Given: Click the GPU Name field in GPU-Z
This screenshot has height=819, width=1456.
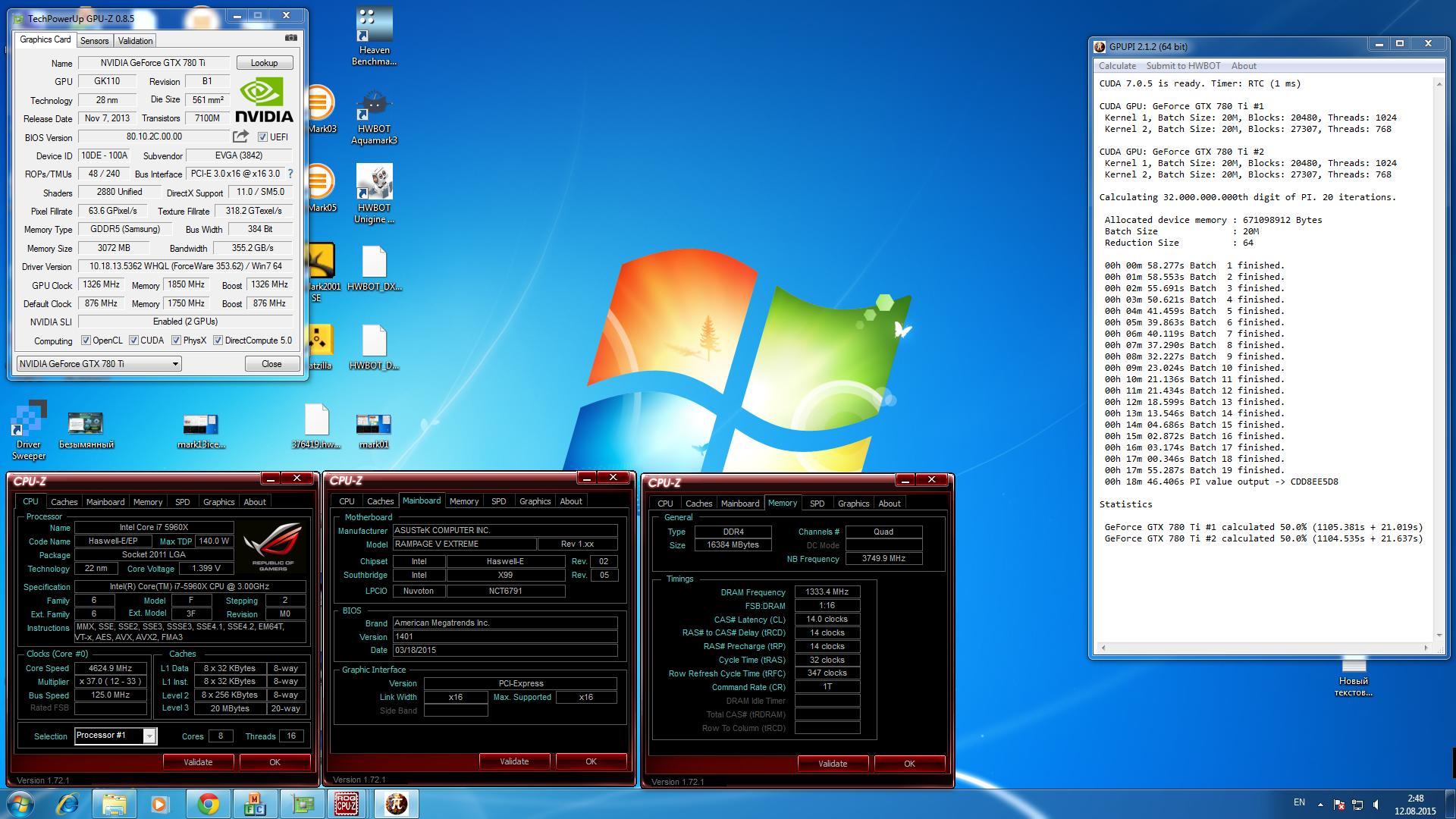Looking at the screenshot, I should tap(152, 63).
